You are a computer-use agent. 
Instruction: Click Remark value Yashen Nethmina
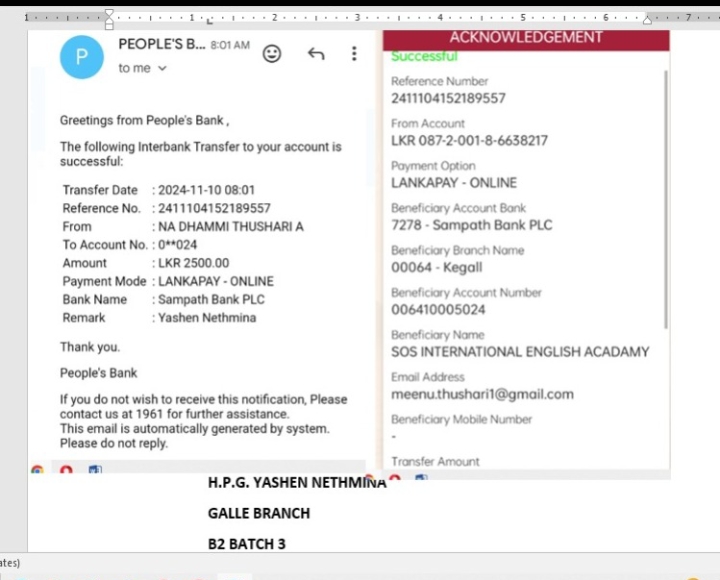[x=207, y=318]
